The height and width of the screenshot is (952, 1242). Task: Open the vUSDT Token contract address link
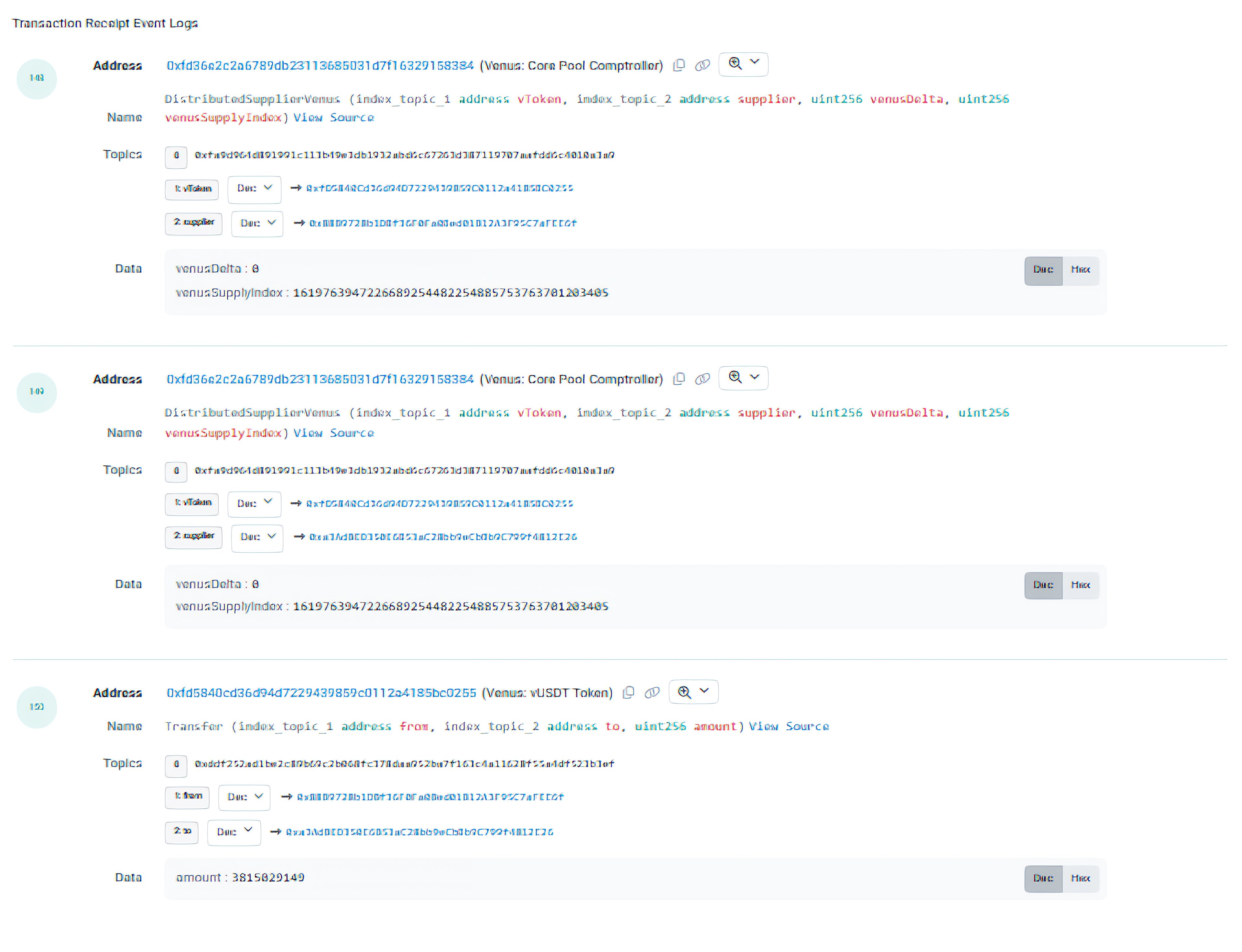(x=321, y=693)
